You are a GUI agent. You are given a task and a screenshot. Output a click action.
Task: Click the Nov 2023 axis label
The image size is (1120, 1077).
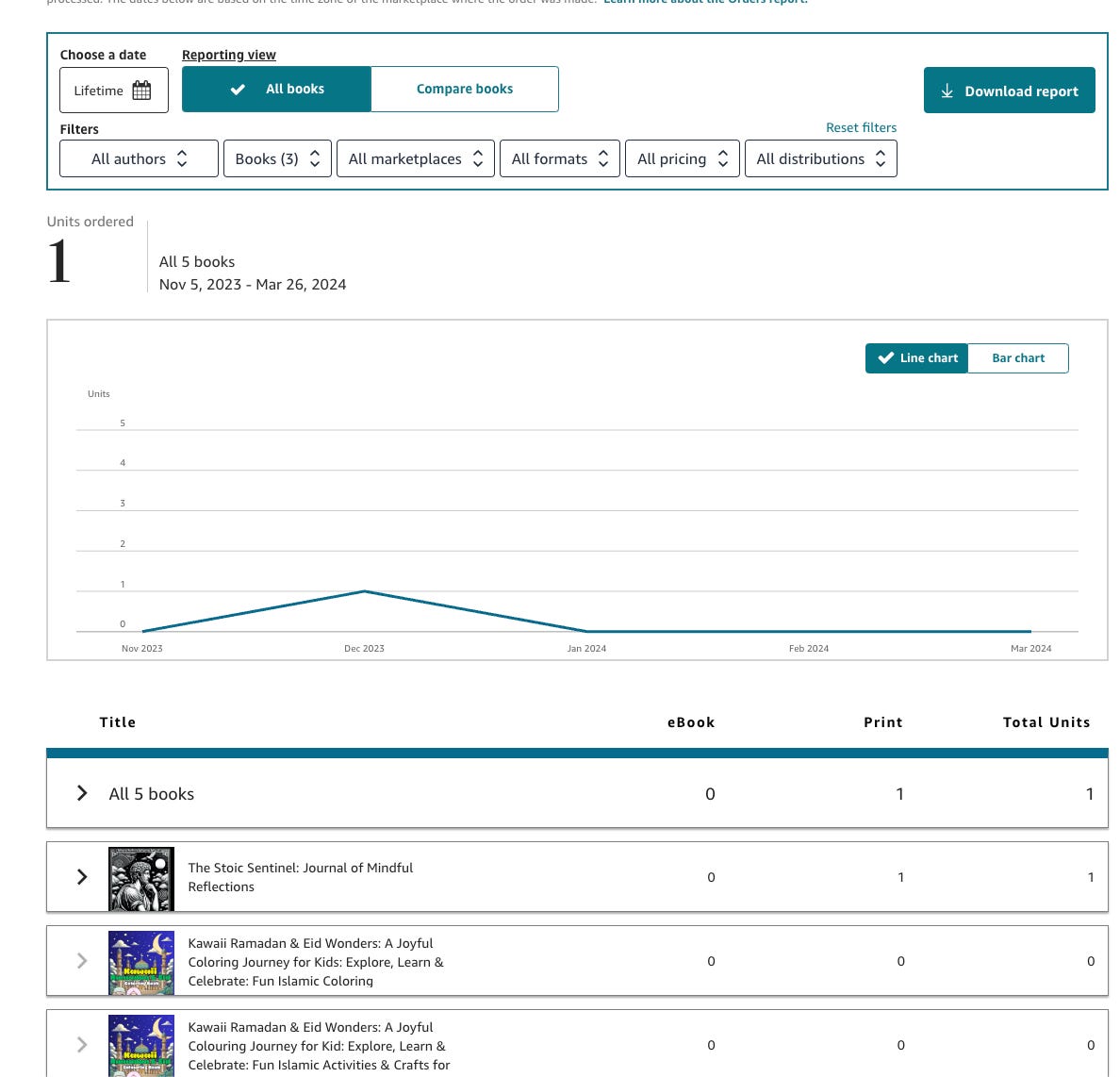point(142,648)
